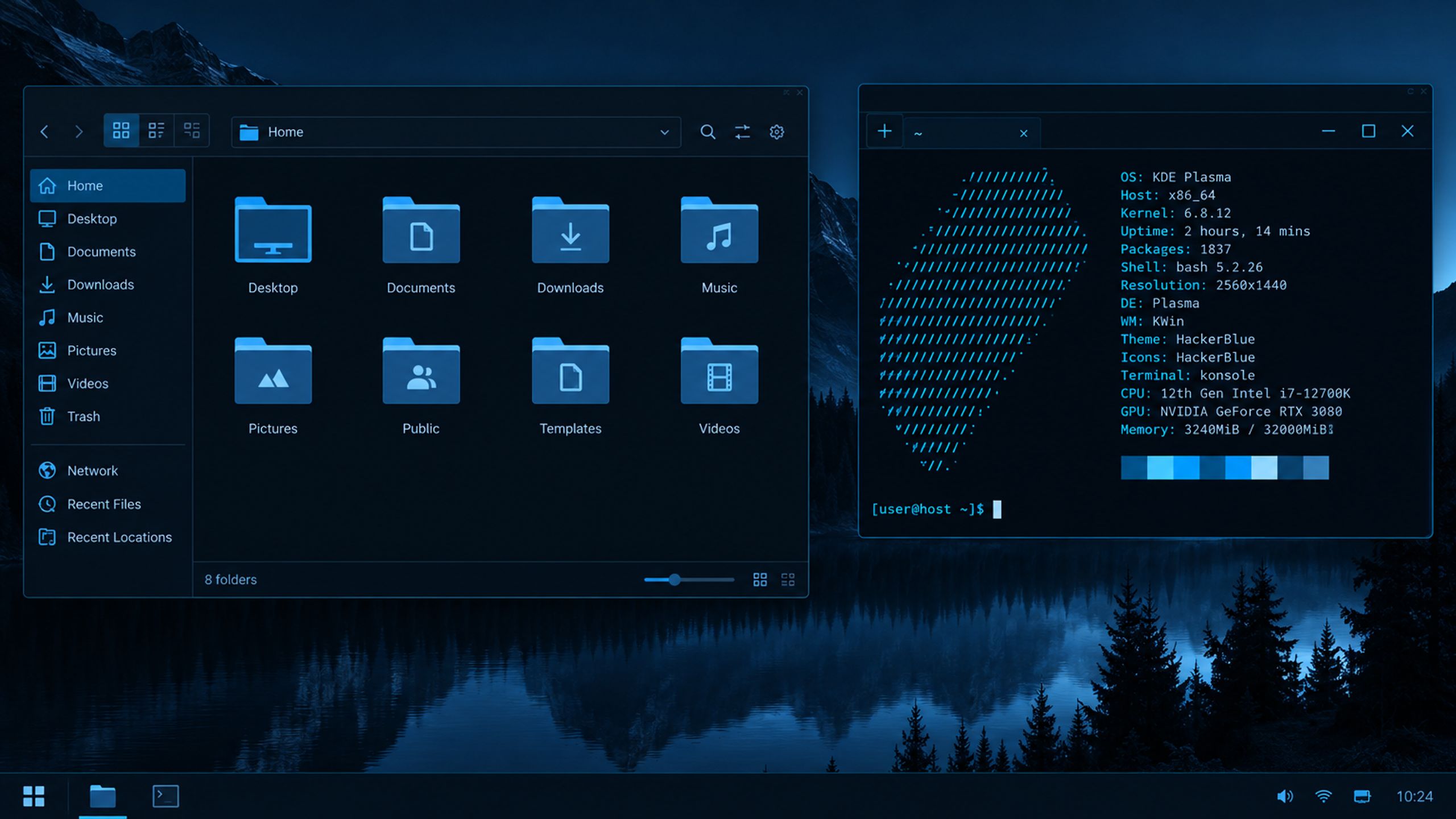Choose the status bar small grid view
This screenshot has width=1456, height=819.
pos(788,580)
